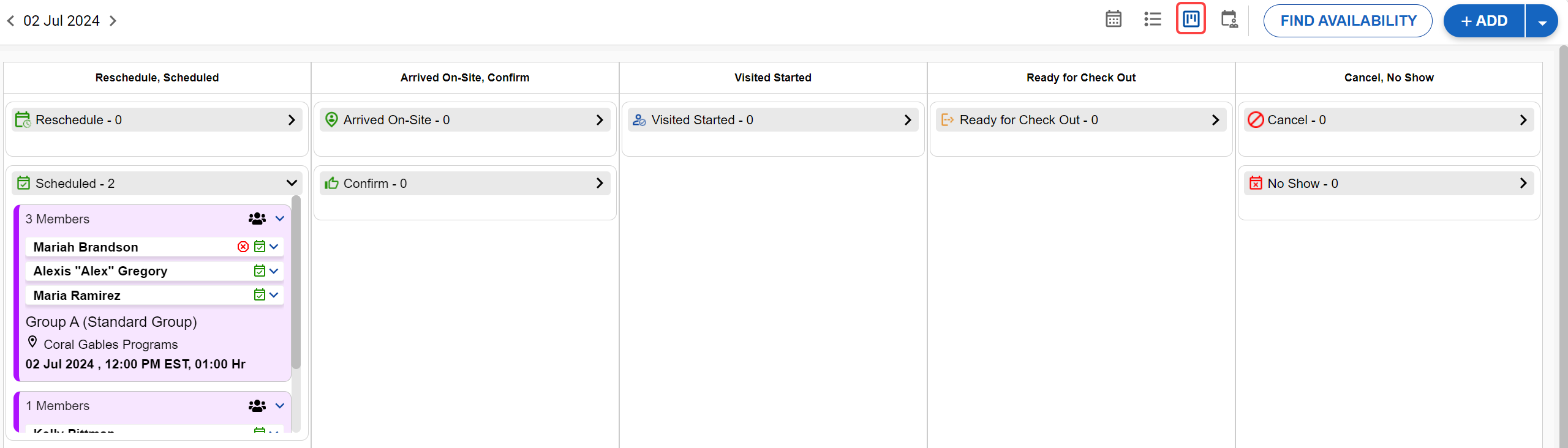Screen dimensions: 1568x448
Task: Select the board view icon
Action: [x=1191, y=19]
